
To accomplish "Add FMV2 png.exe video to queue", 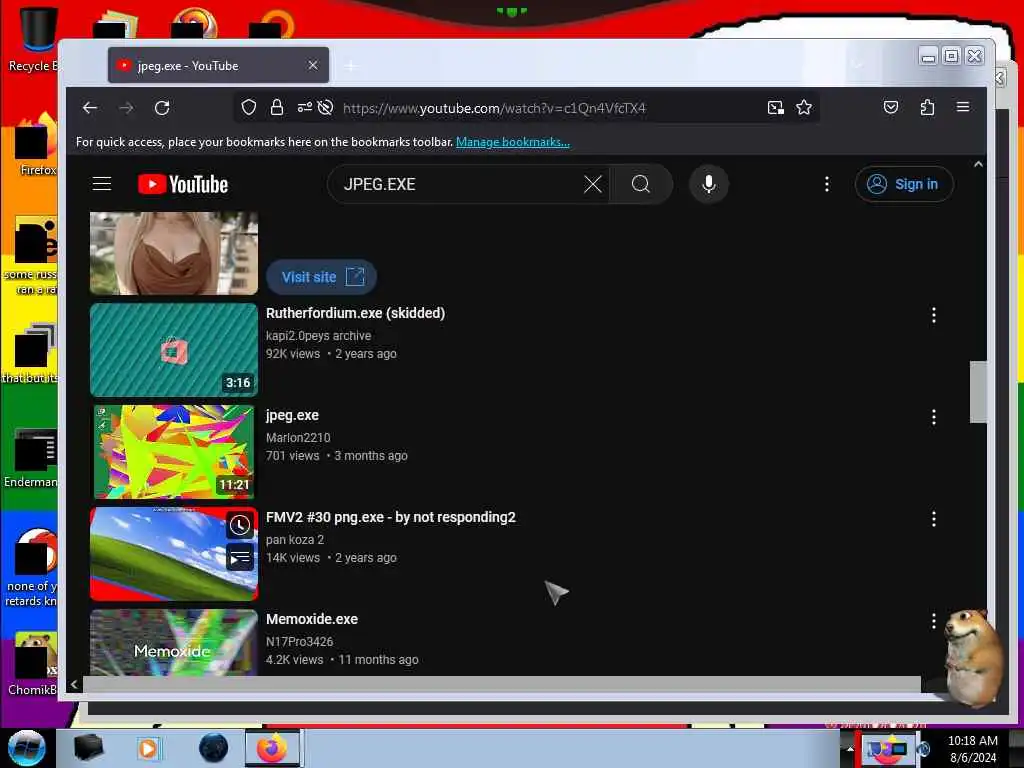I will point(240,557).
